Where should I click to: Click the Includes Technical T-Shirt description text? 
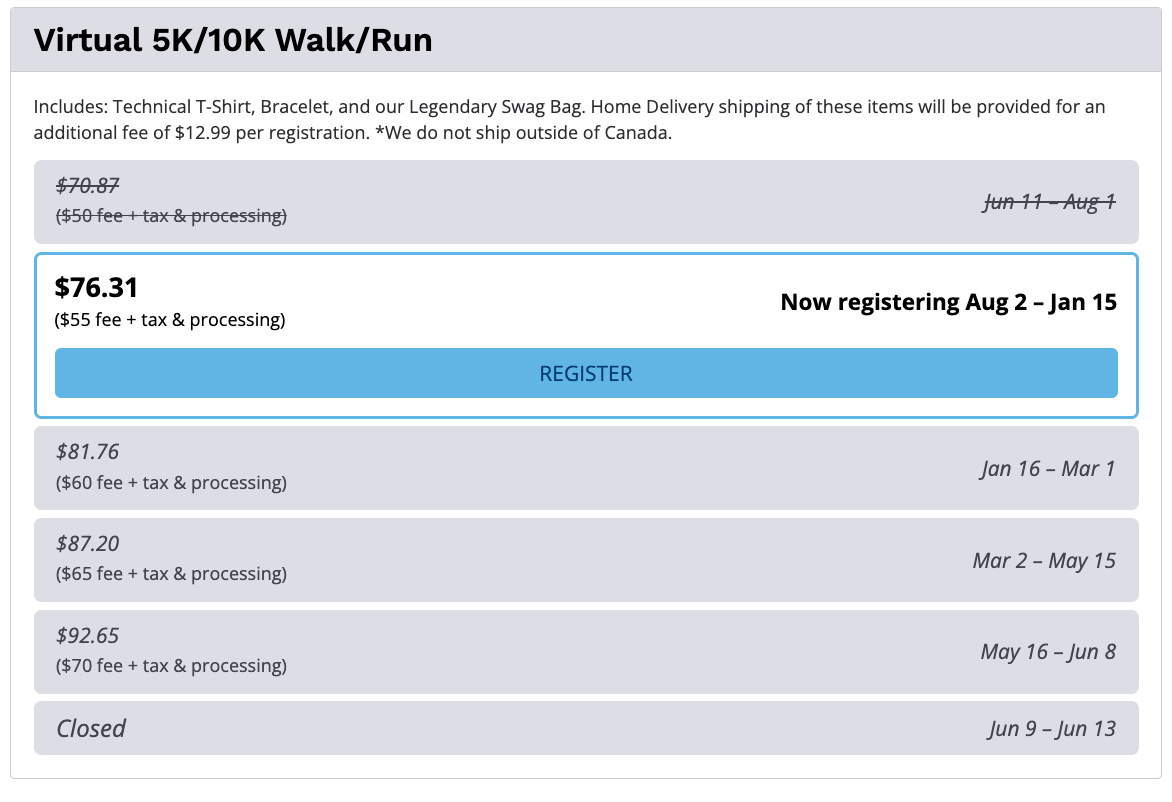pyautogui.click(x=570, y=120)
